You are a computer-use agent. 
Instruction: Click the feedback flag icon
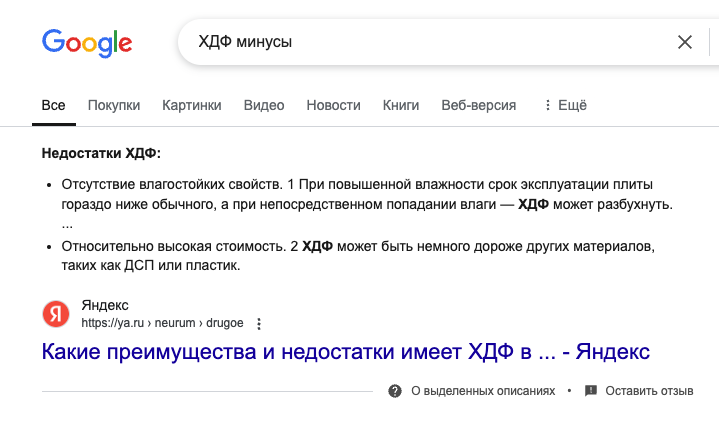click(x=591, y=391)
